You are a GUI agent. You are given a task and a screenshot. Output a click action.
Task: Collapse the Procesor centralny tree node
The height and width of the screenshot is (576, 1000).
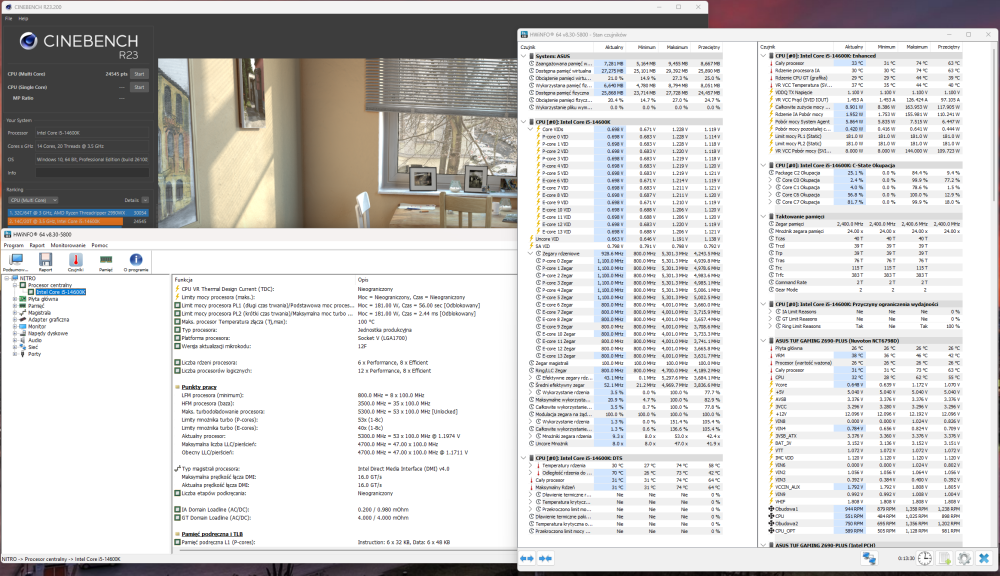click(14, 284)
